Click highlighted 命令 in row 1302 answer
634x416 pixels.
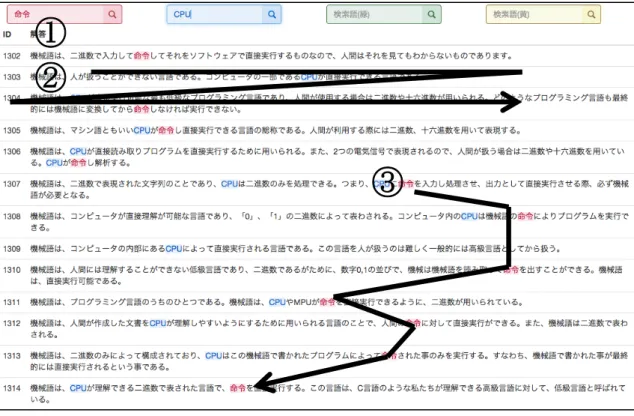(x=142, y=56)
